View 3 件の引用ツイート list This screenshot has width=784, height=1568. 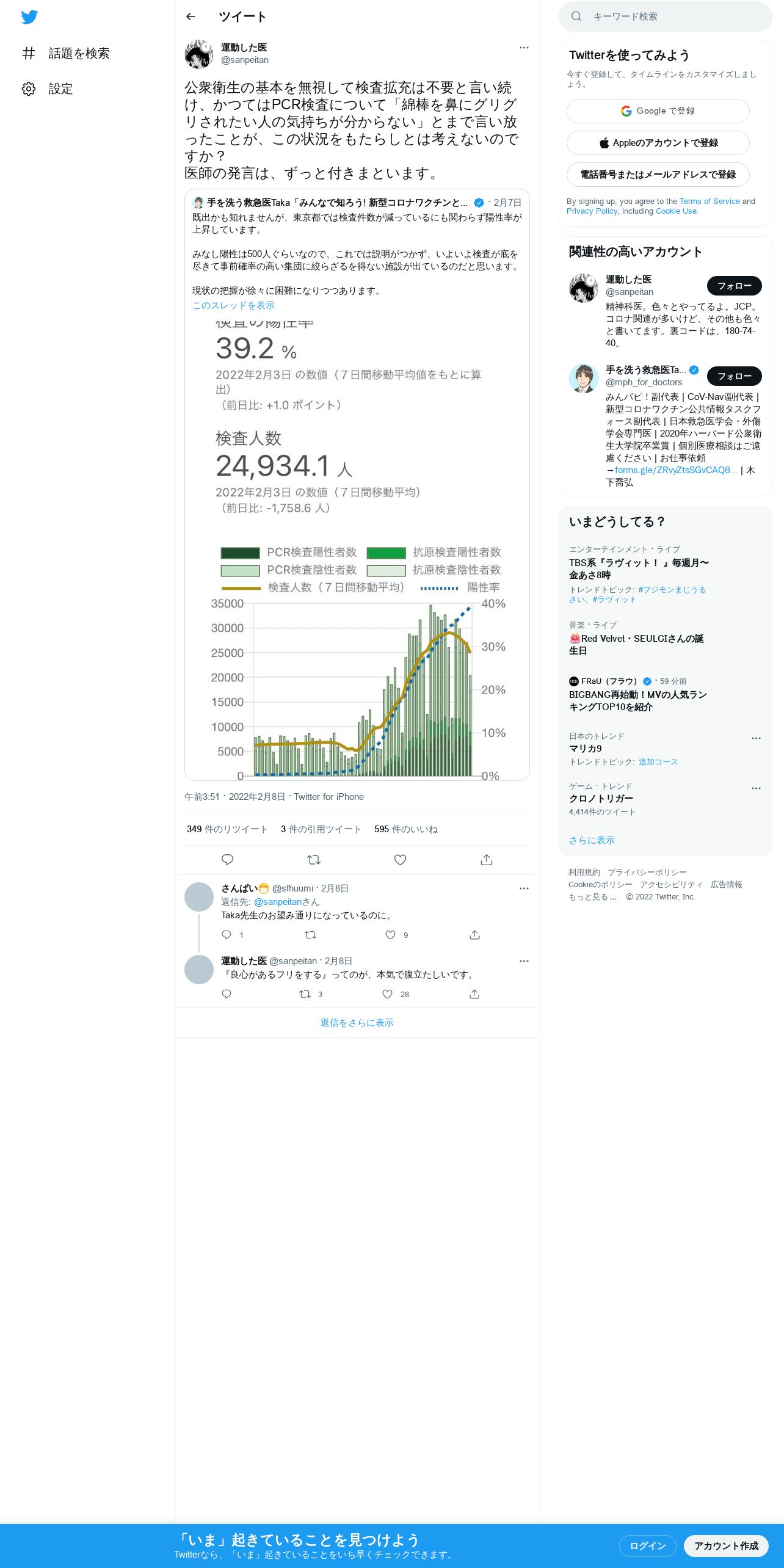(x=321, y=829)
